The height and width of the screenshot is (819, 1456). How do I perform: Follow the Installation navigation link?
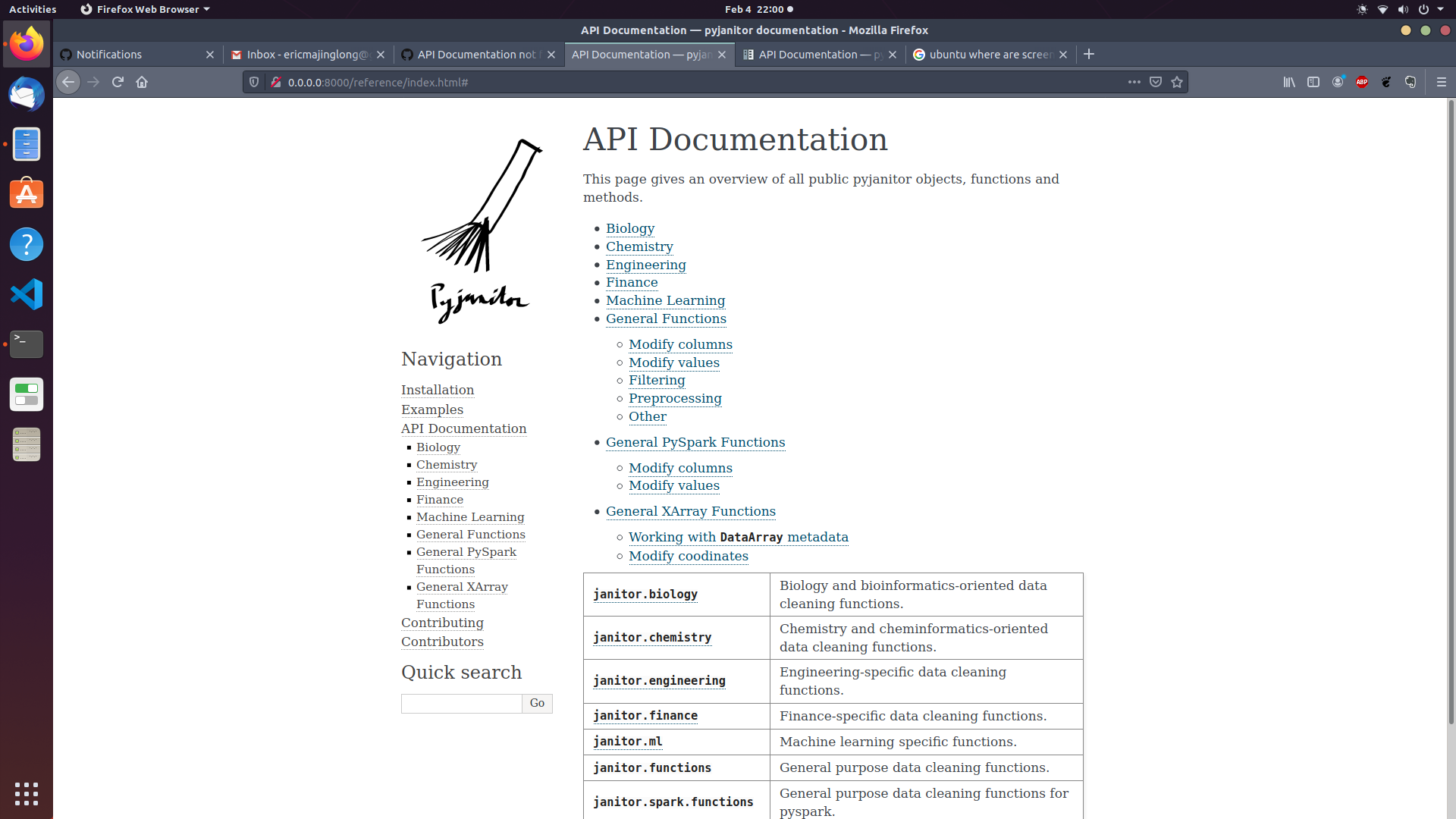pos(438,390)
